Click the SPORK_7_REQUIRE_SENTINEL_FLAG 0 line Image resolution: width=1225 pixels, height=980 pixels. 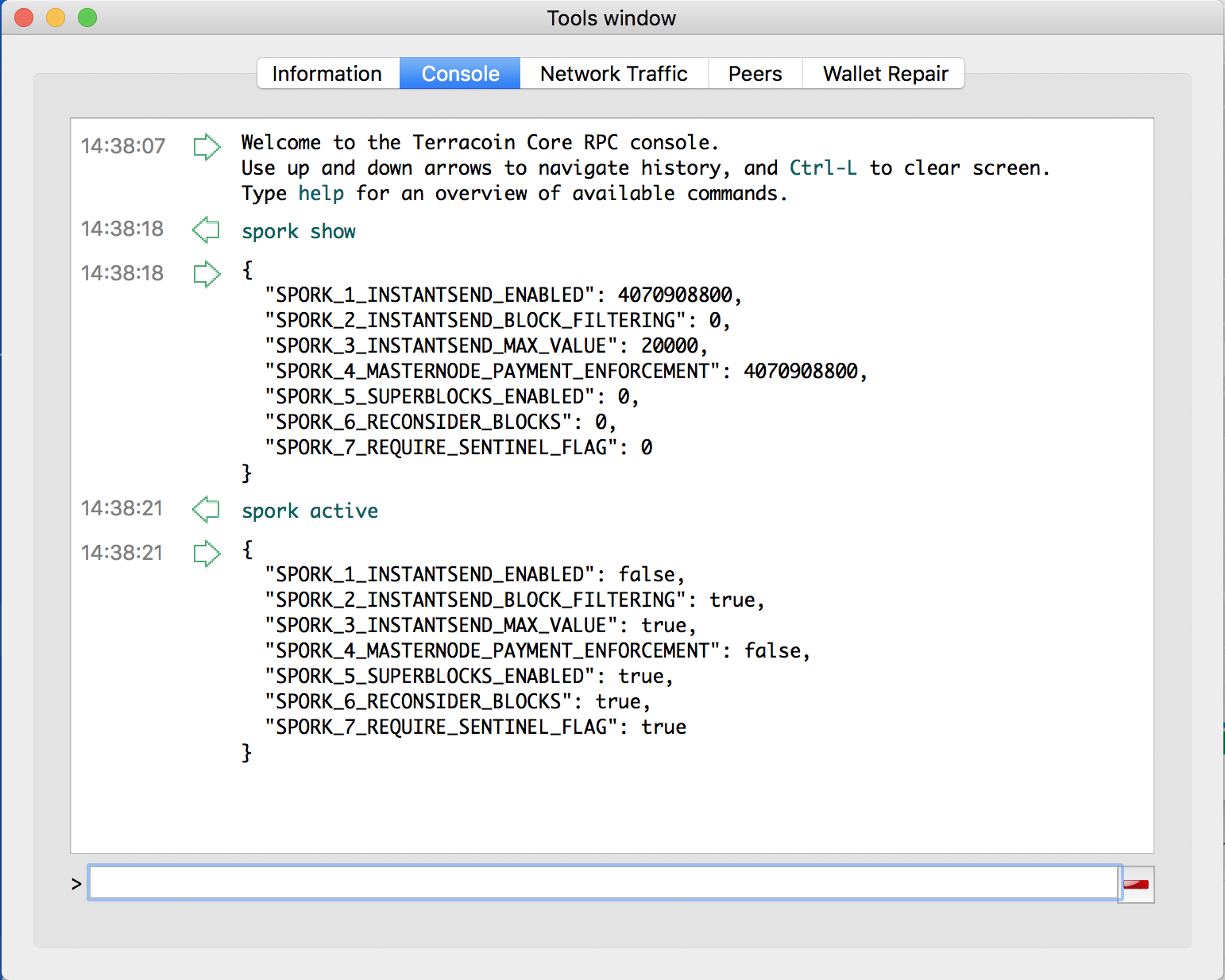pyautogui.click(x=459, y=448)
